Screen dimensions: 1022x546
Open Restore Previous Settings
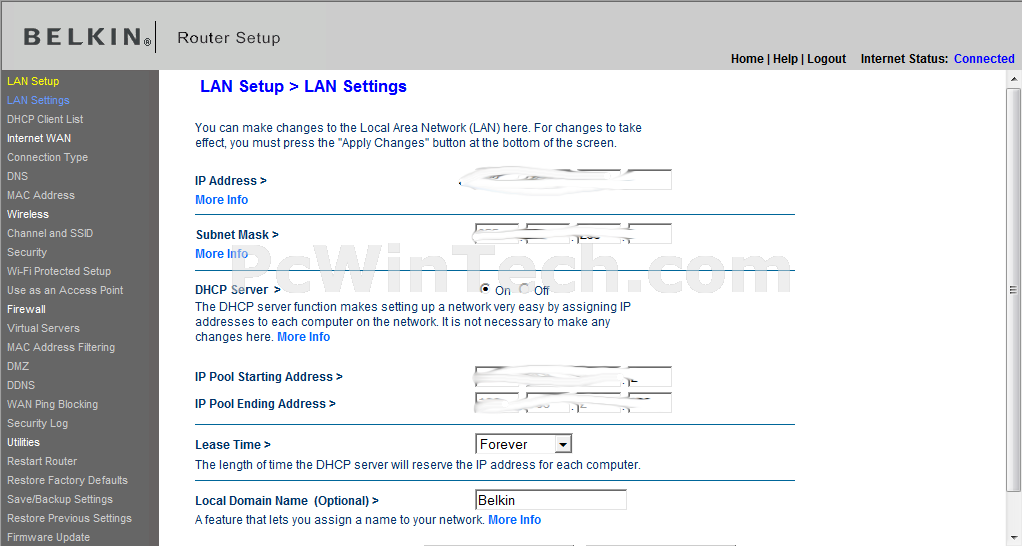click(x=69, y=518)
